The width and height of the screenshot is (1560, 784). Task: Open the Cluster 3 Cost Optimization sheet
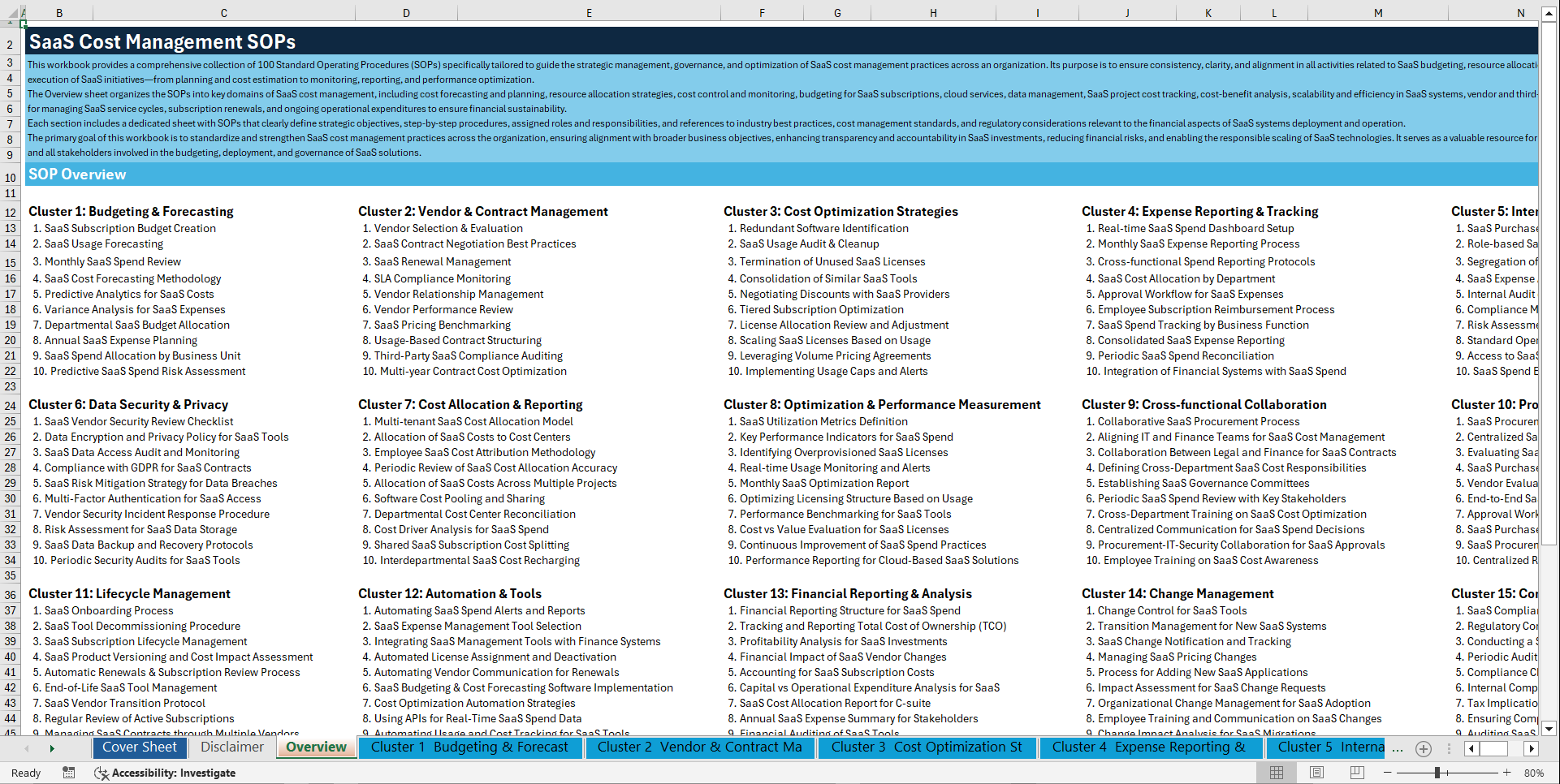click(x=926, y=747)
